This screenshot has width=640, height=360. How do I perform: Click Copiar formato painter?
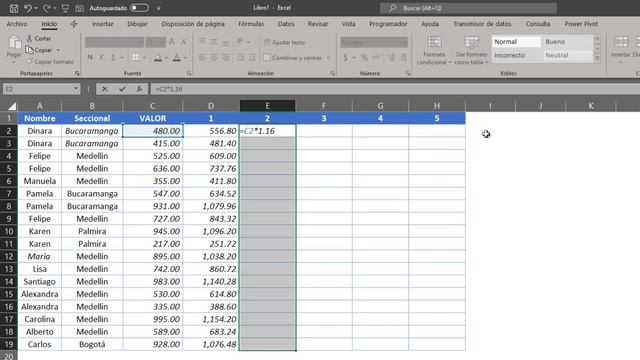[50, 62]
